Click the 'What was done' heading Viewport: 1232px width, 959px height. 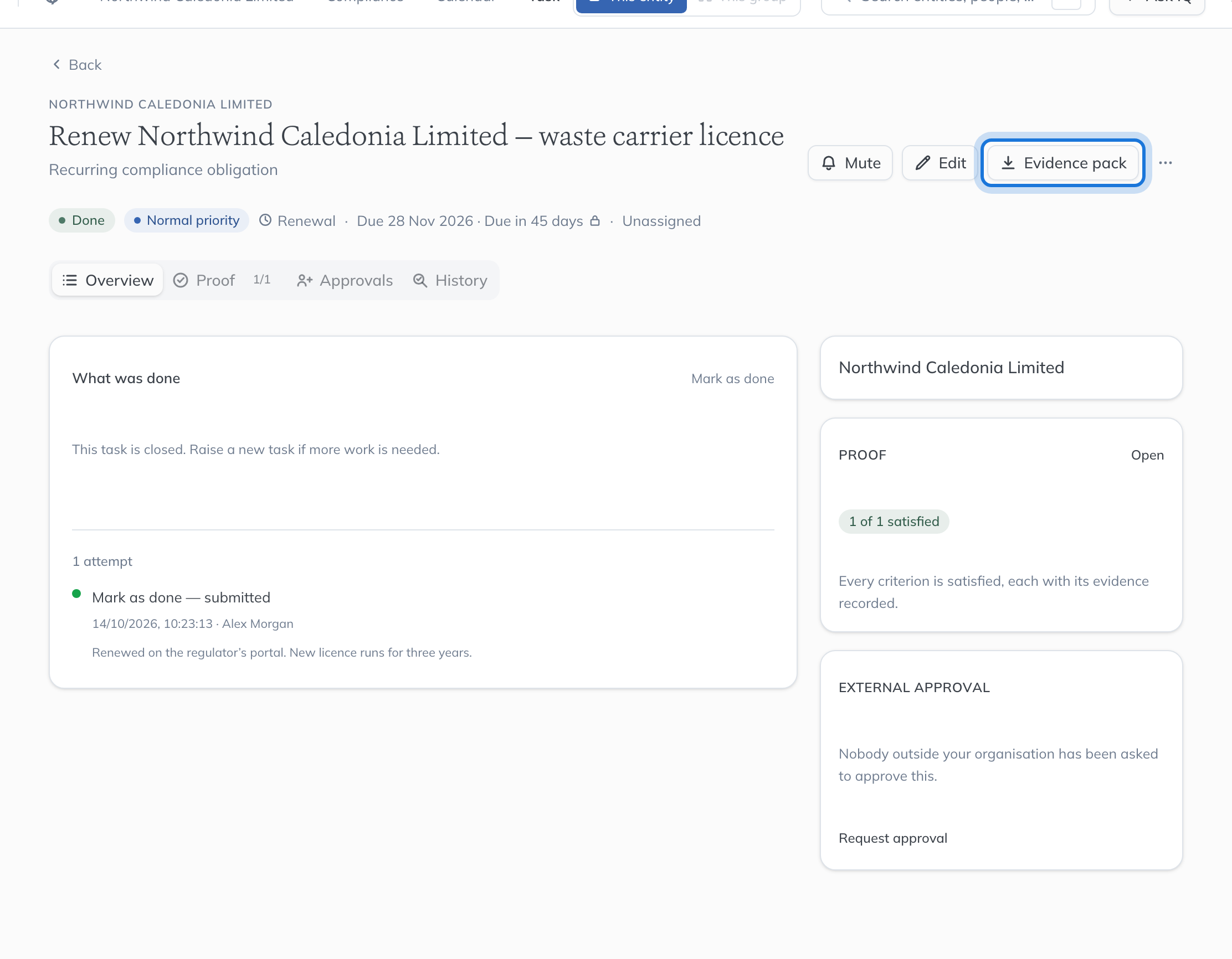click(126, 378)
